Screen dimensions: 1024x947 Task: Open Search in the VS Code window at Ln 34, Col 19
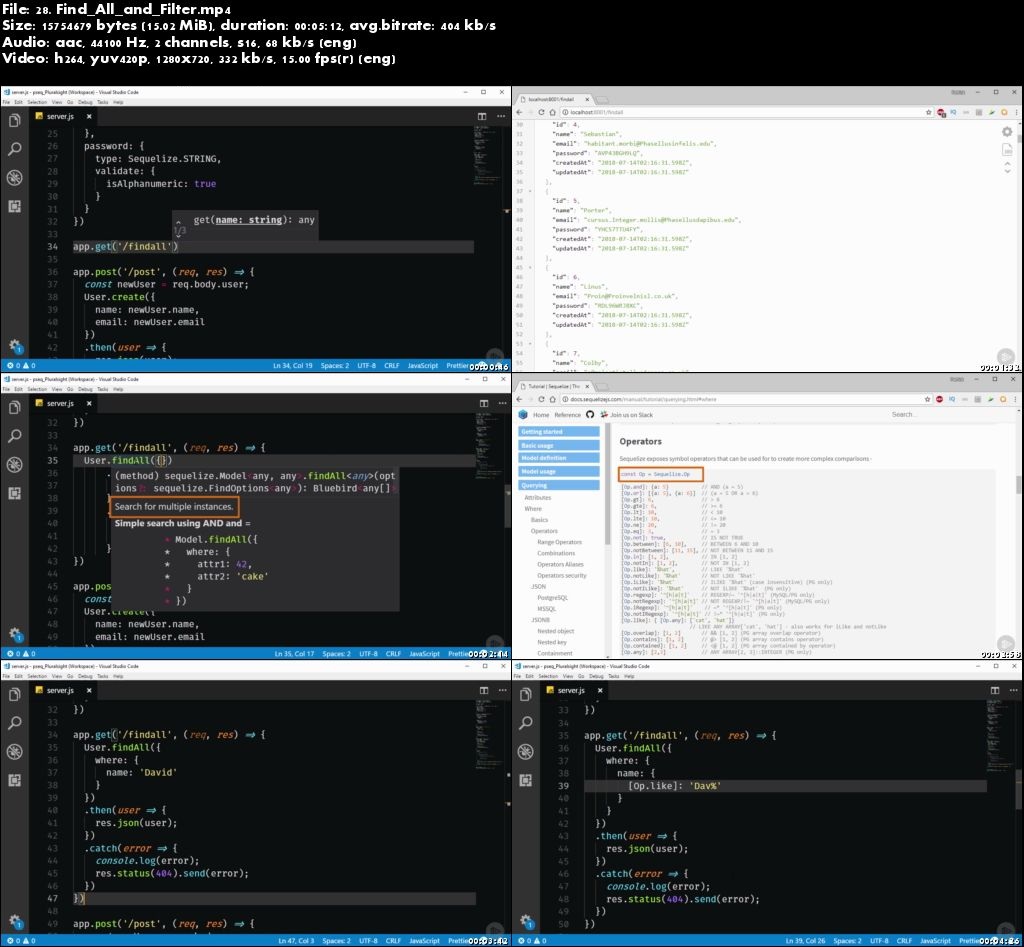click(x=14, y=149)
